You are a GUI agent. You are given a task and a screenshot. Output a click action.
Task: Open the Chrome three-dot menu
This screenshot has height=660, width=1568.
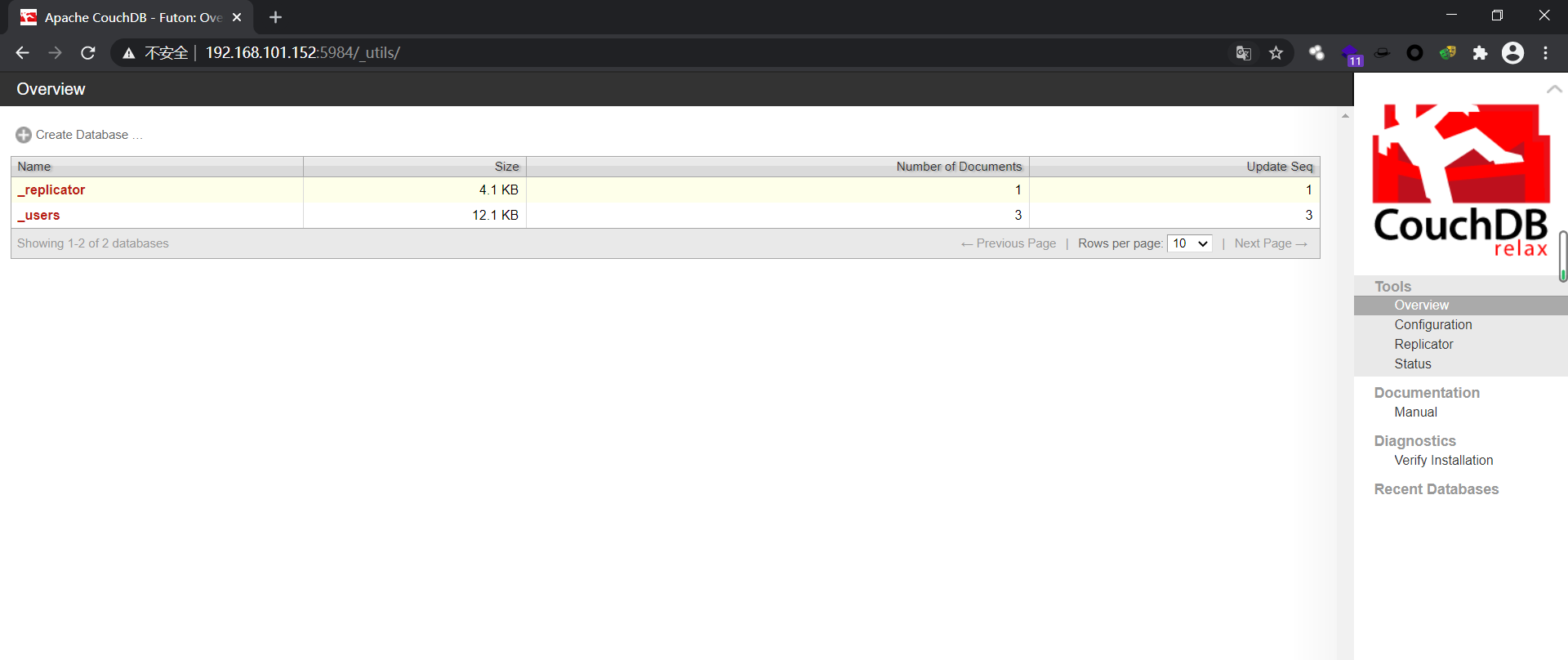(1546, 53)
